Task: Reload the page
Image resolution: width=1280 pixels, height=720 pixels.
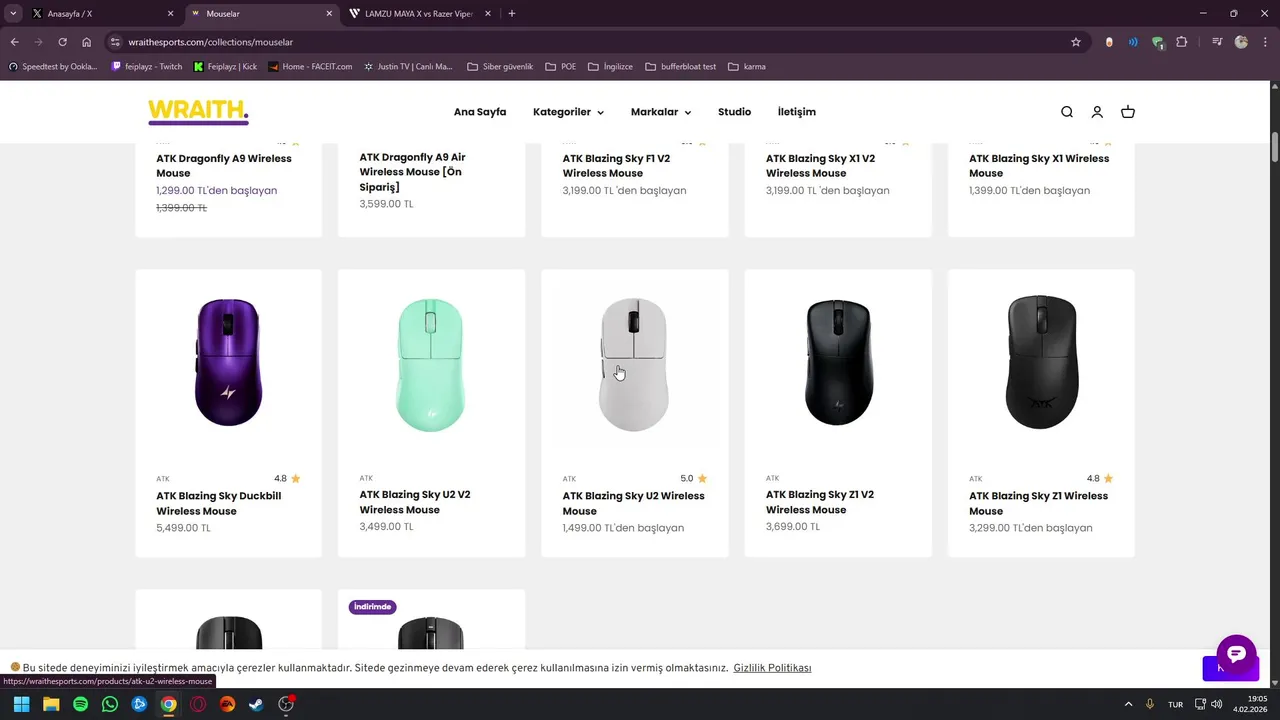Action: click(62, 42)
